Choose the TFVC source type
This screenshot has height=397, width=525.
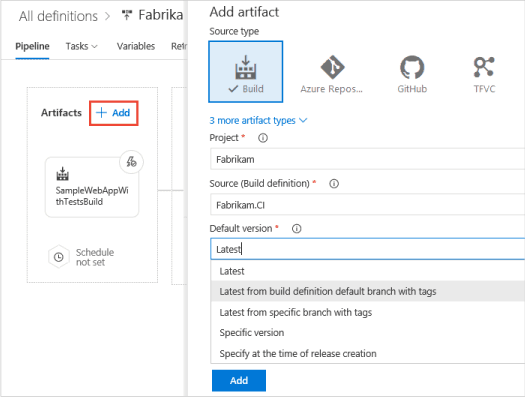pos(484,74)
